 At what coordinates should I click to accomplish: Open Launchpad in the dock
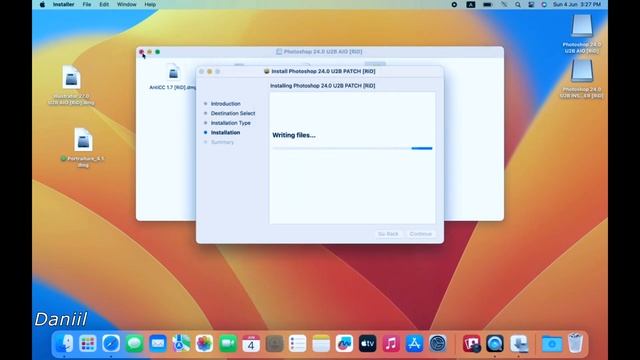click(x=87, y=343)
